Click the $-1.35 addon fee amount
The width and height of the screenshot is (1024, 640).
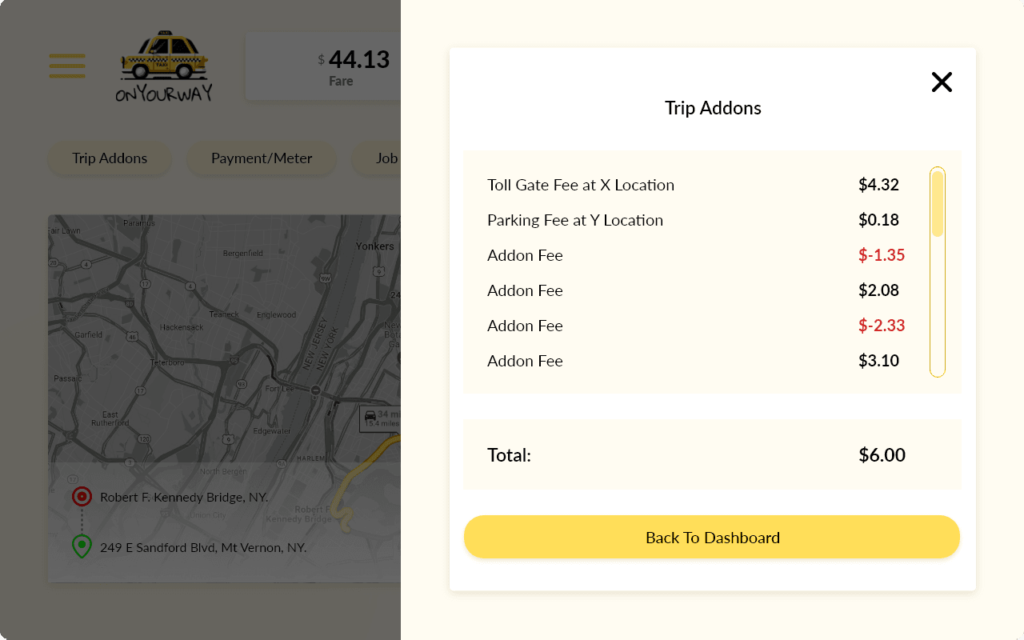pyautogui.click(x=881, y=255)
